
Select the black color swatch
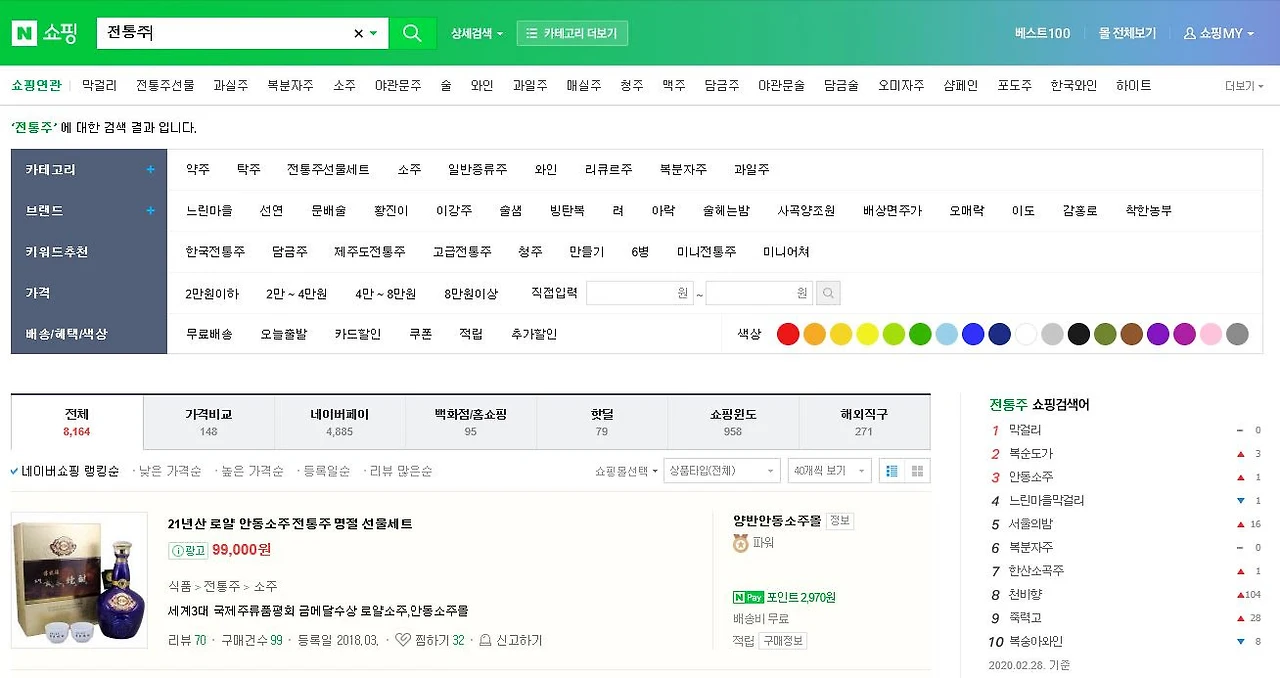(1078, 334)
